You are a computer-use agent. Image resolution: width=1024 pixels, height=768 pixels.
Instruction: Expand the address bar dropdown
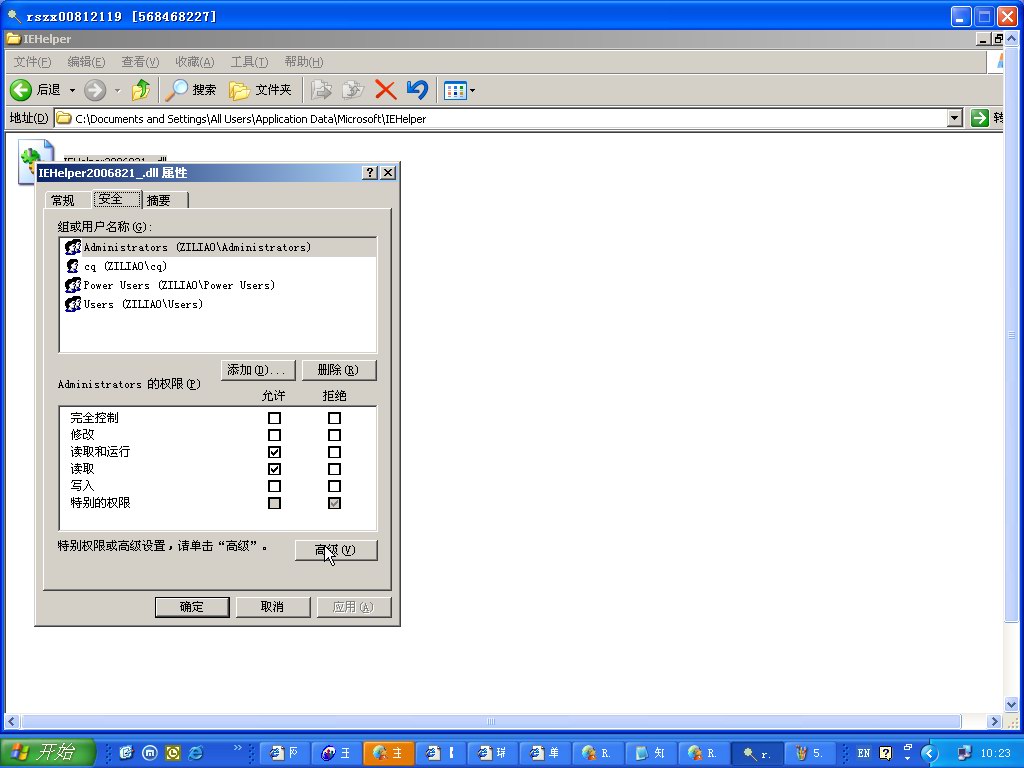coord(955,118)
